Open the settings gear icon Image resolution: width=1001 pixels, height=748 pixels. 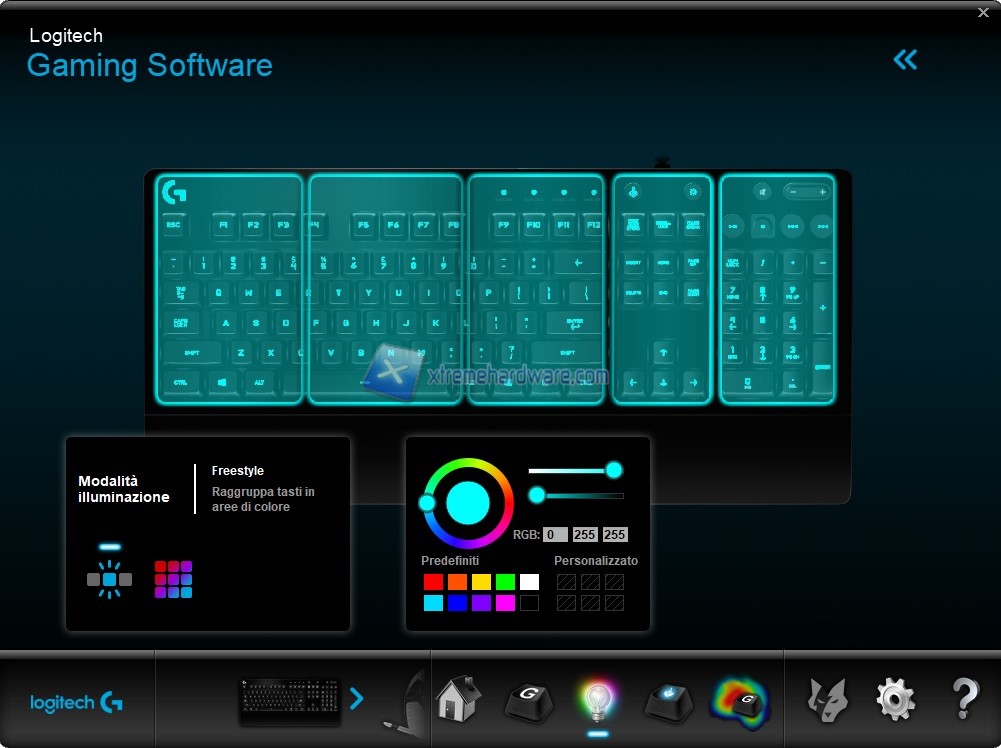pyautogui.click(x=895, y=699)
